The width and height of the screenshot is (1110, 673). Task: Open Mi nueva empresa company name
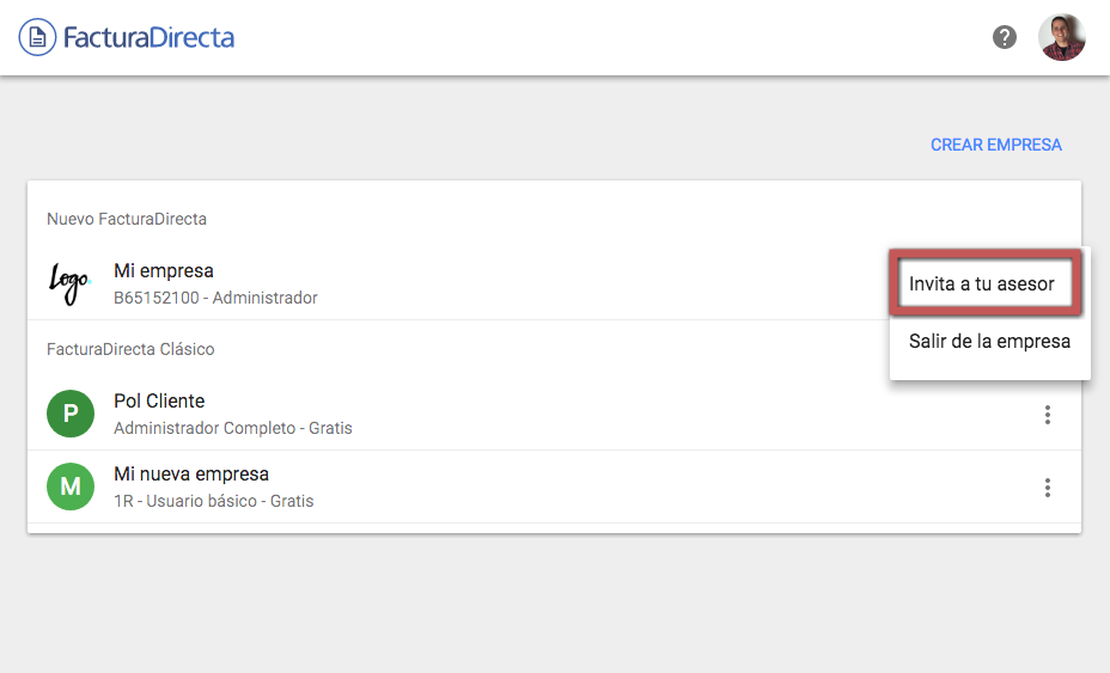(191, 473)
